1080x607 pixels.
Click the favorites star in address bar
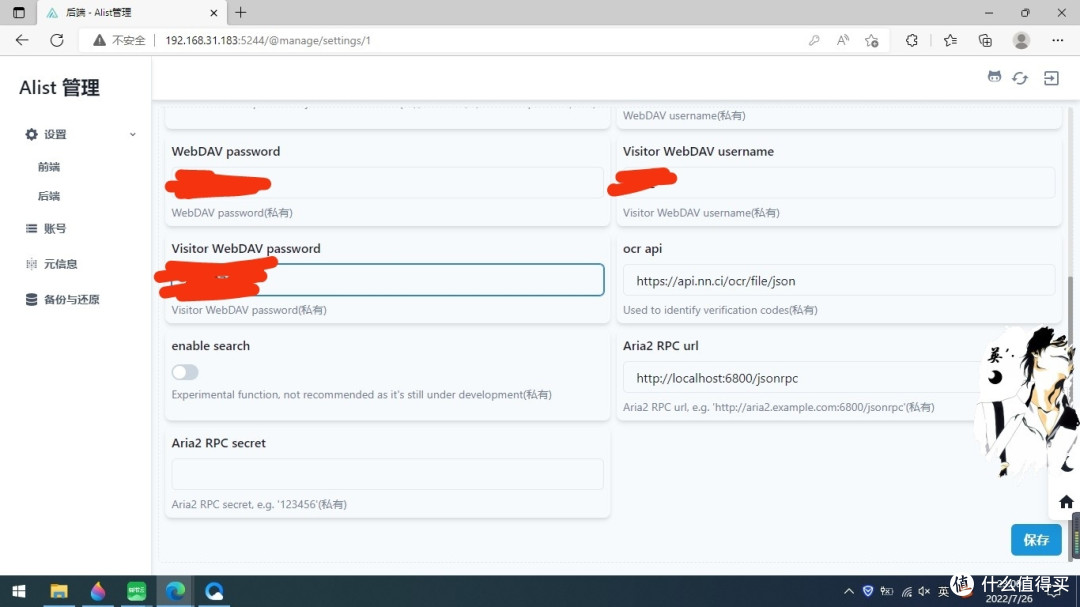870,40
